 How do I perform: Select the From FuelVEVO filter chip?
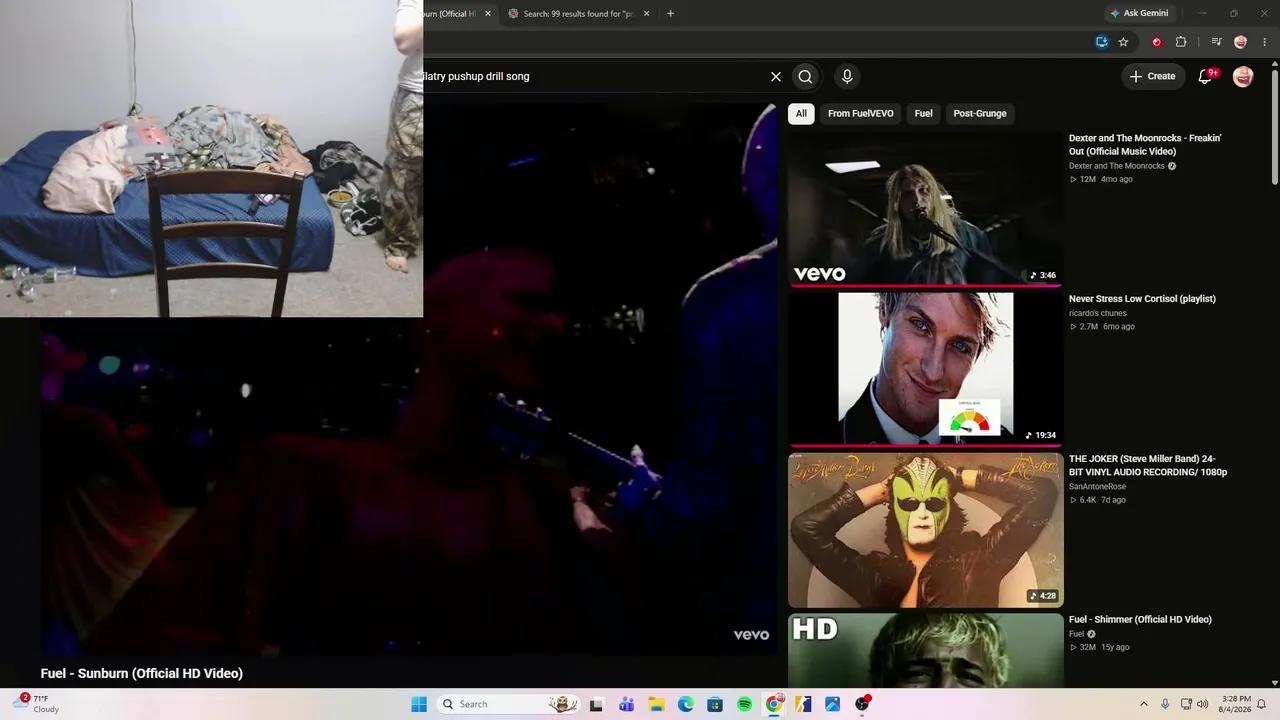tap(861, 113)
